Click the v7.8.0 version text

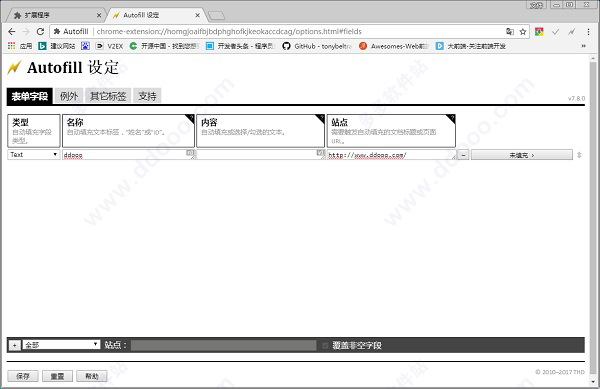click(576, 99)
